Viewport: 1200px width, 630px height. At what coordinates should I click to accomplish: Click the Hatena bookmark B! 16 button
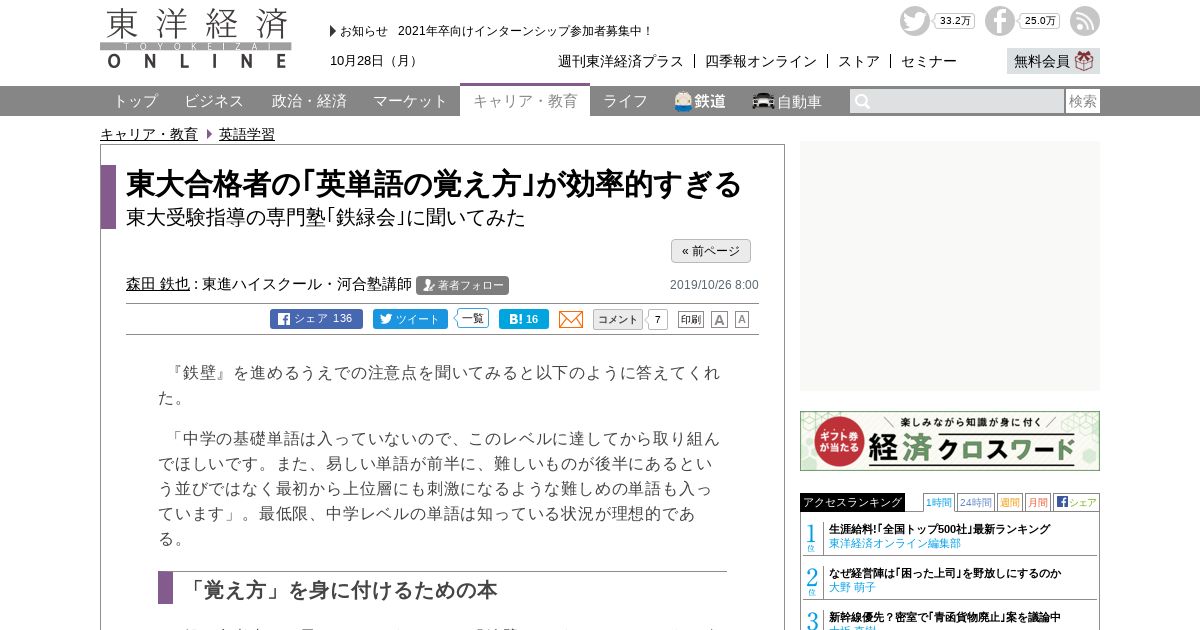pyautogui.click(x=524, y=319)
